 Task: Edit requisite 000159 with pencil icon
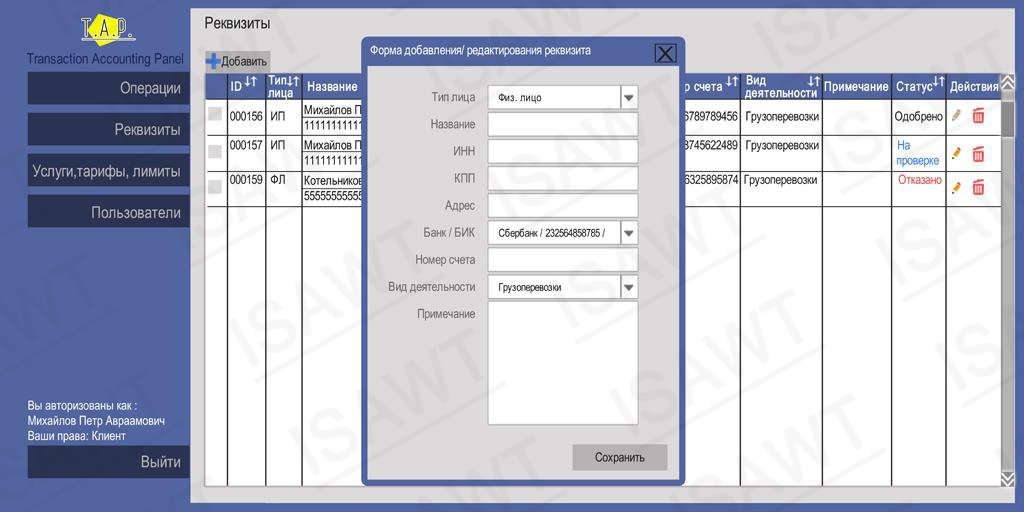point(956,187)
